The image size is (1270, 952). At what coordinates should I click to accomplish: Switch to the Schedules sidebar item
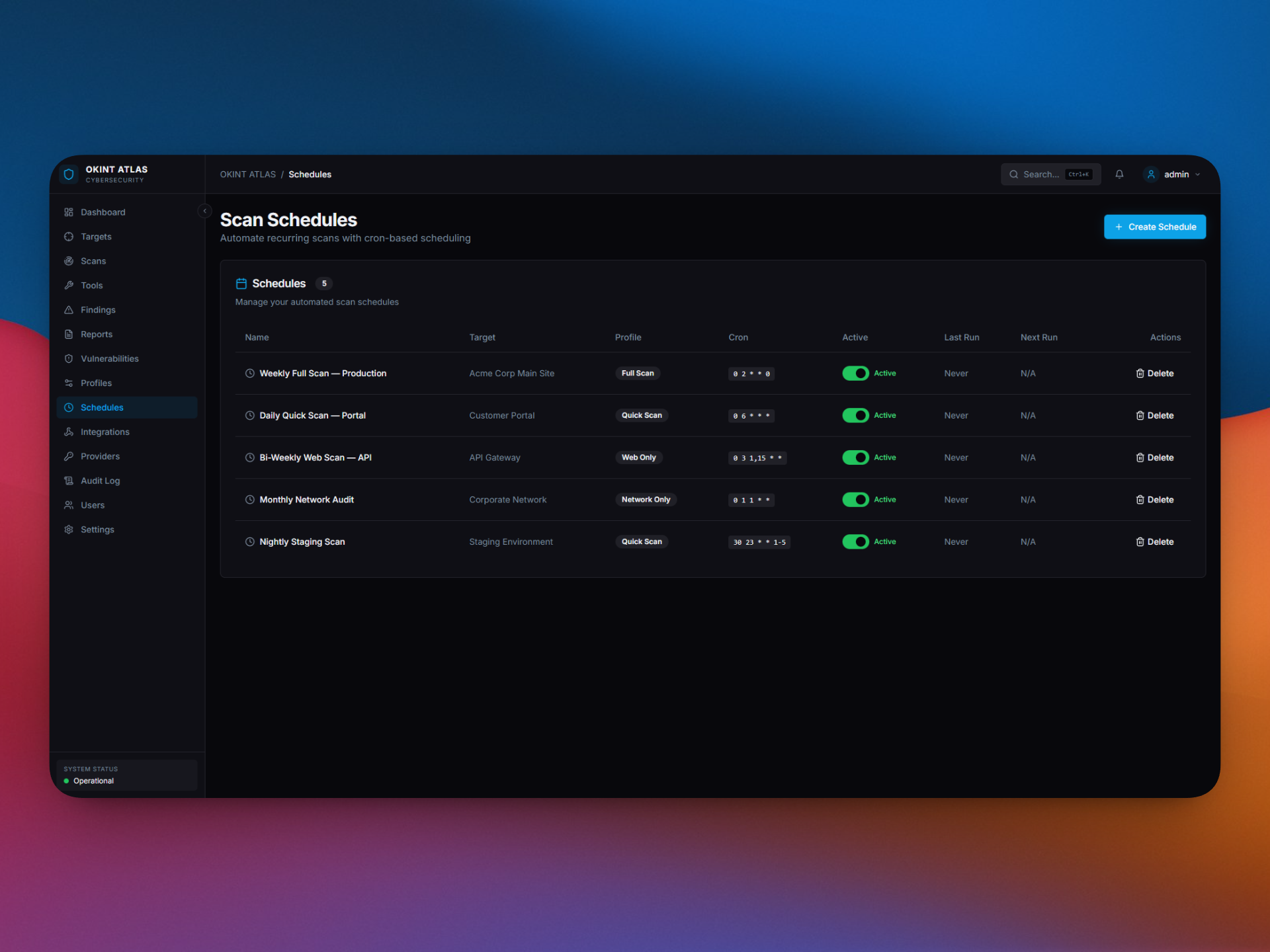coord(102,407)
